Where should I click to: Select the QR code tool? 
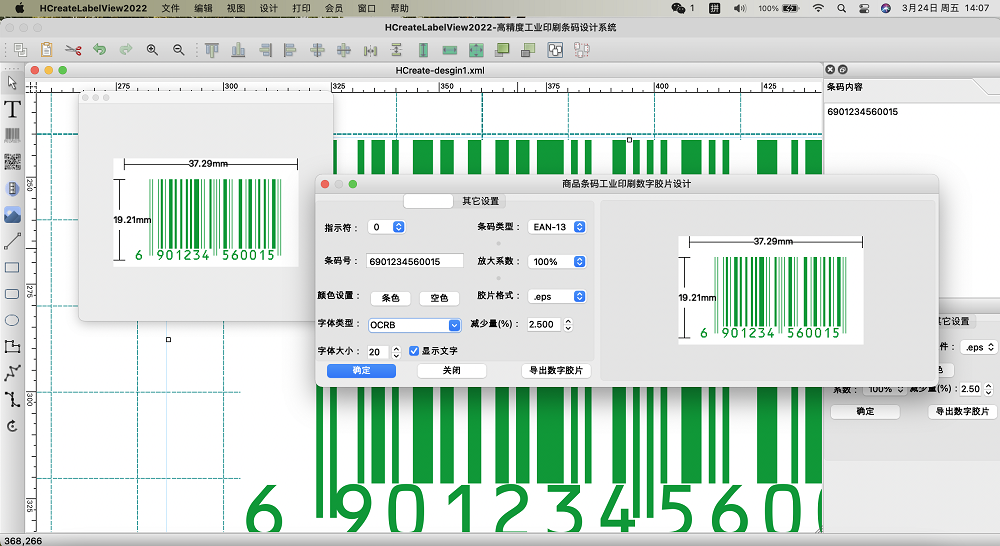(x=12, y=162)
